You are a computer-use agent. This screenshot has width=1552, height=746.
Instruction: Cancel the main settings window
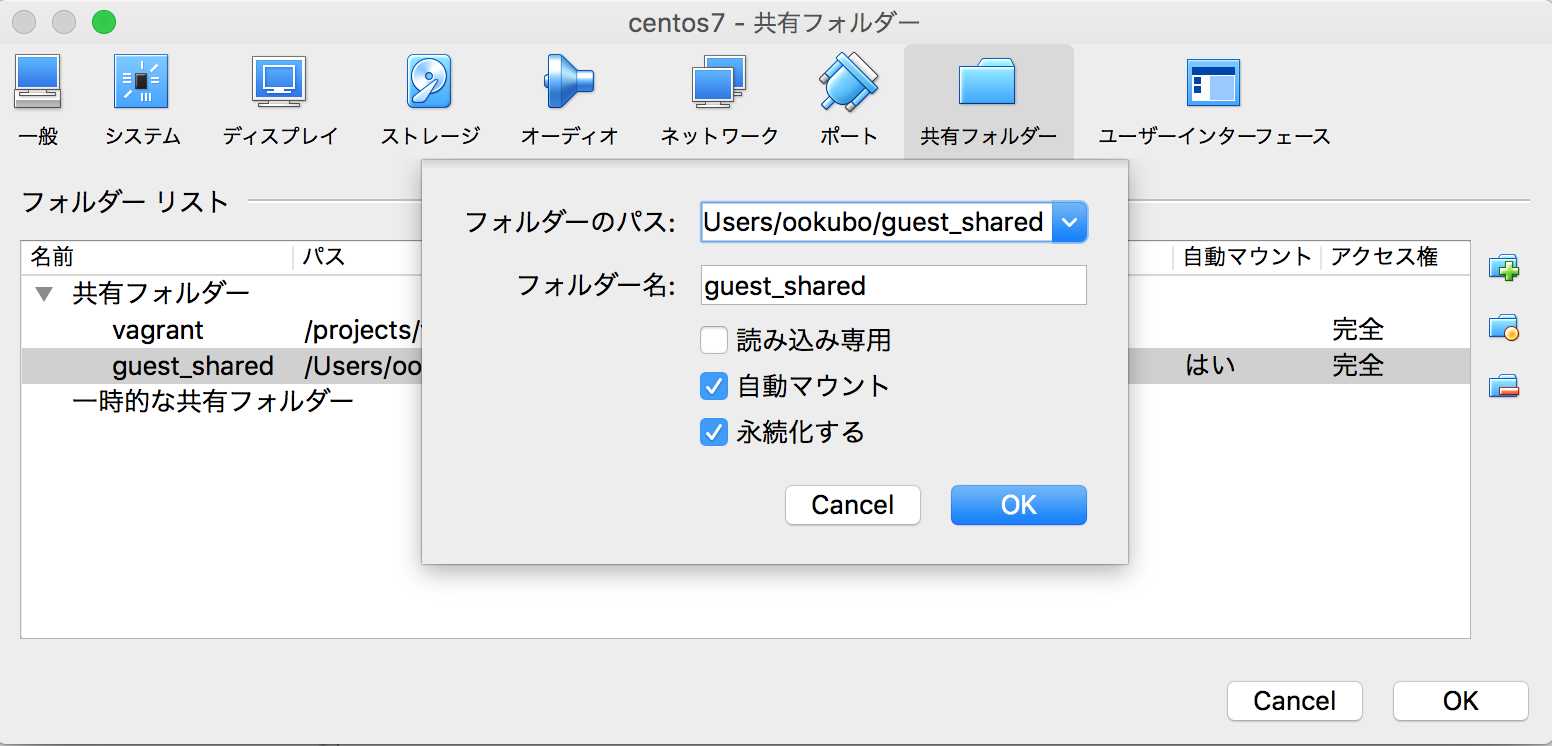[x=1294, y=701]
